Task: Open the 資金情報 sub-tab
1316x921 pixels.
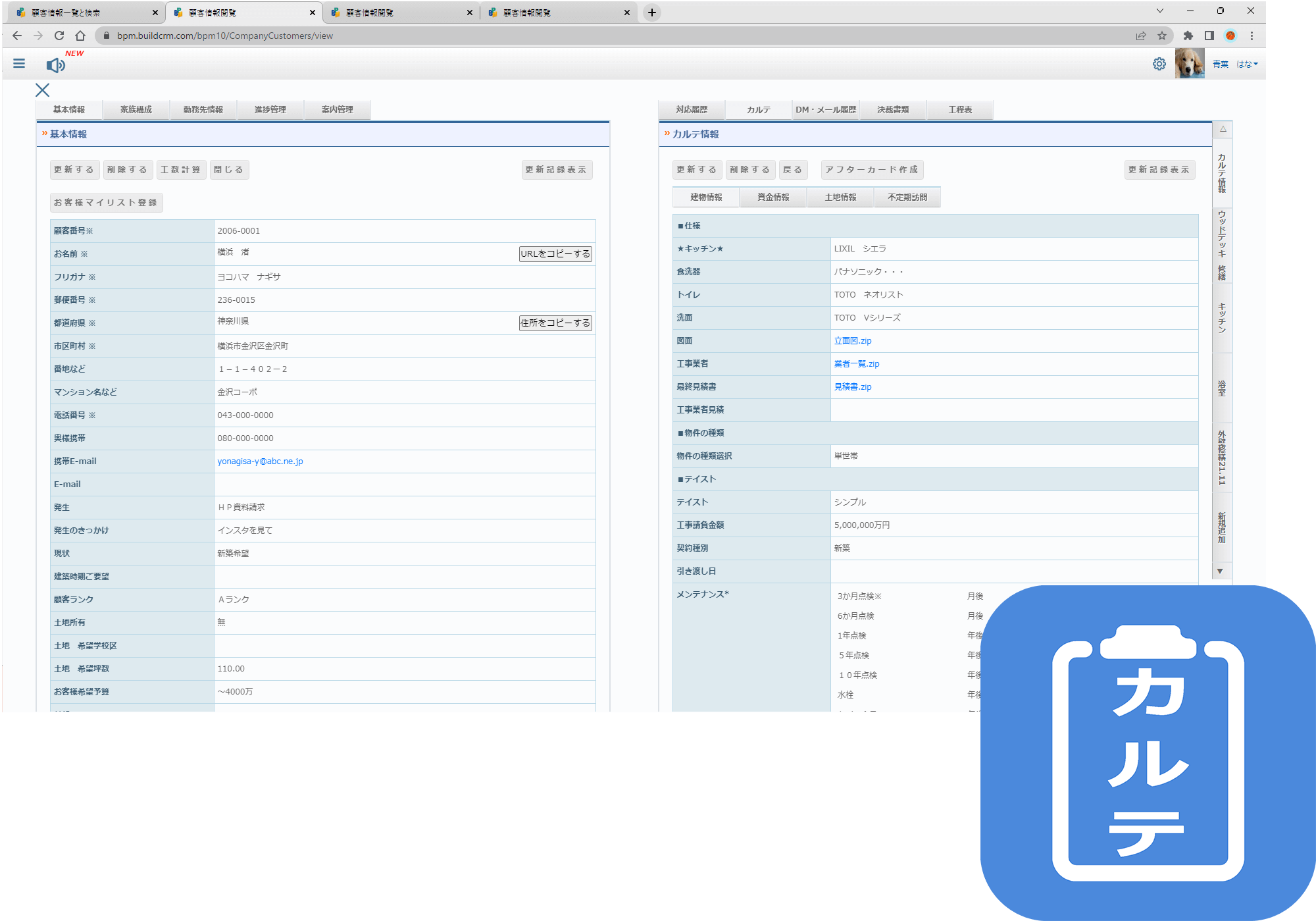Action: click(773, 197)
